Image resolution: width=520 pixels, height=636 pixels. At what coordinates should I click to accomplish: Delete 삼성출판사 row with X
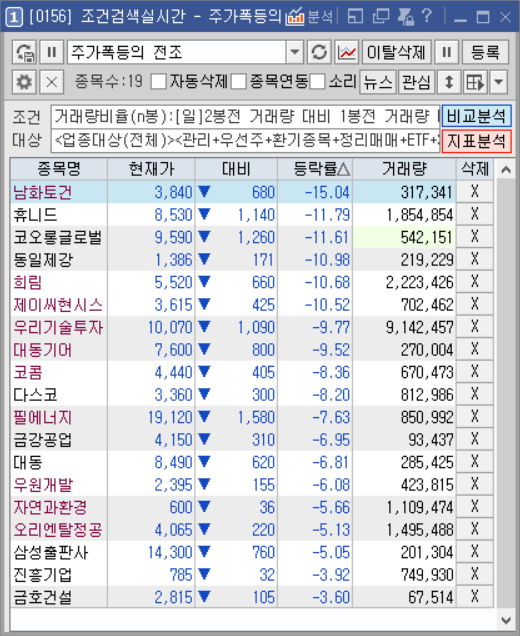pyautogui.click(x=475, y=552)
